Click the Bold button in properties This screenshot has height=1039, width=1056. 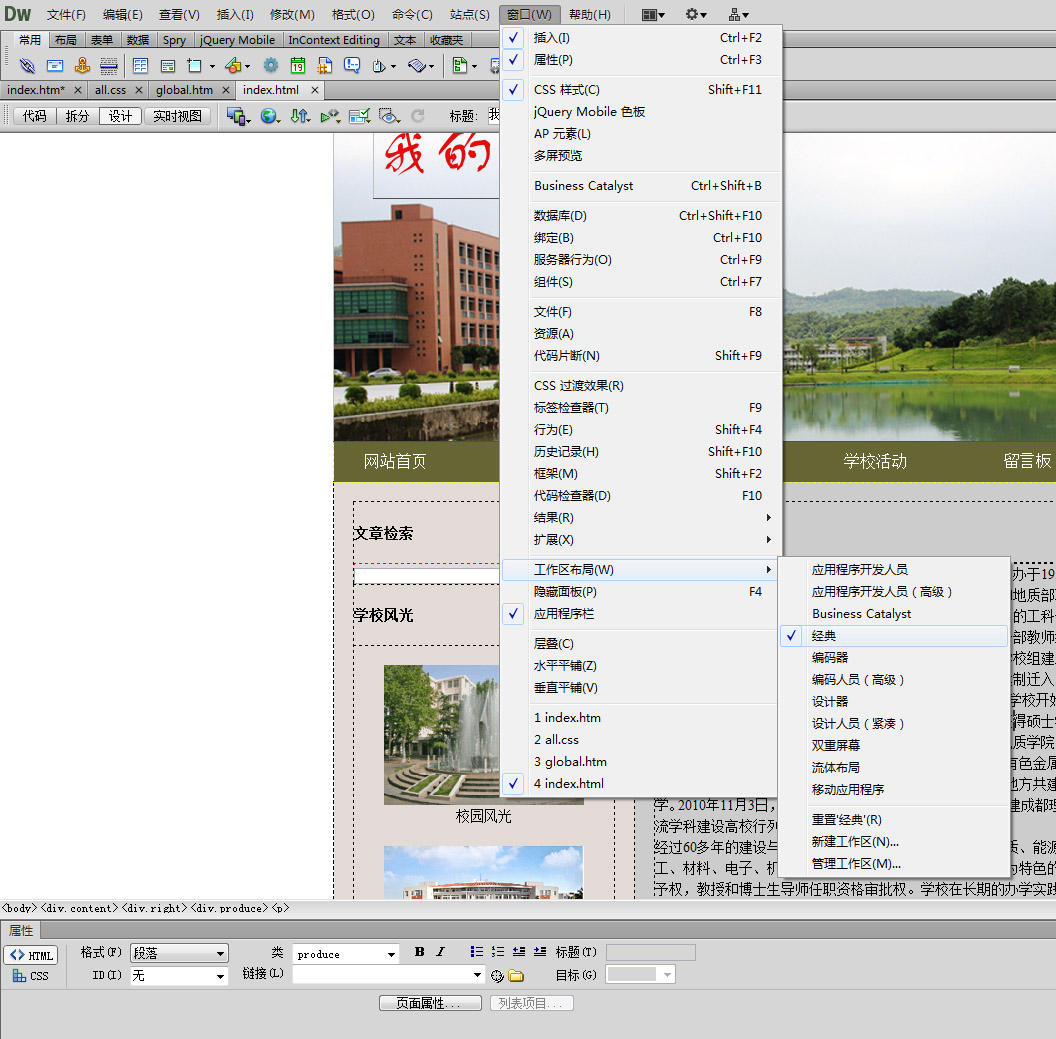tap(419, 953)
